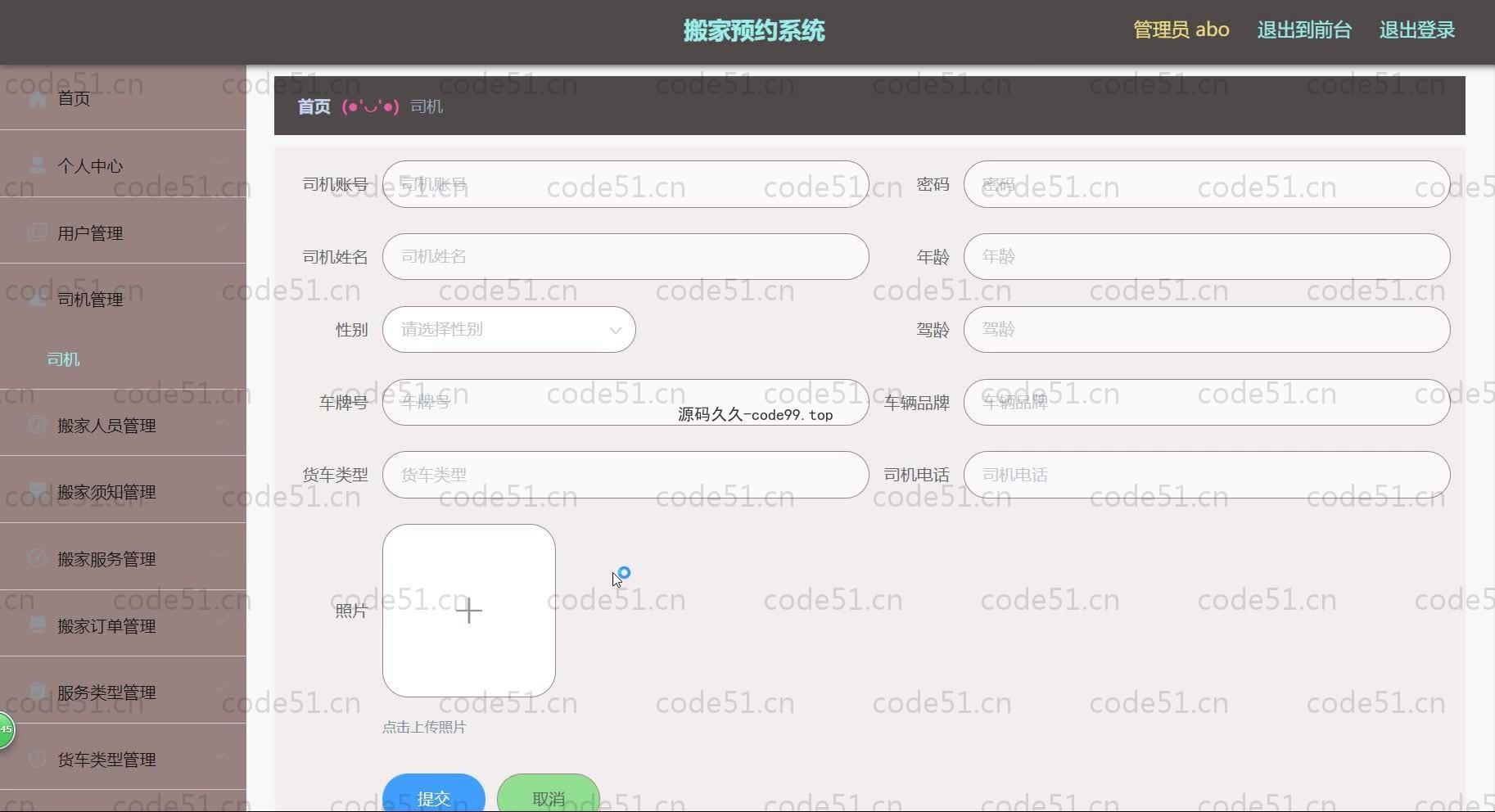This screenshot has width=1495, height=812.
Task: Click the green floating badge labeled 45
Action: (7, 729)
